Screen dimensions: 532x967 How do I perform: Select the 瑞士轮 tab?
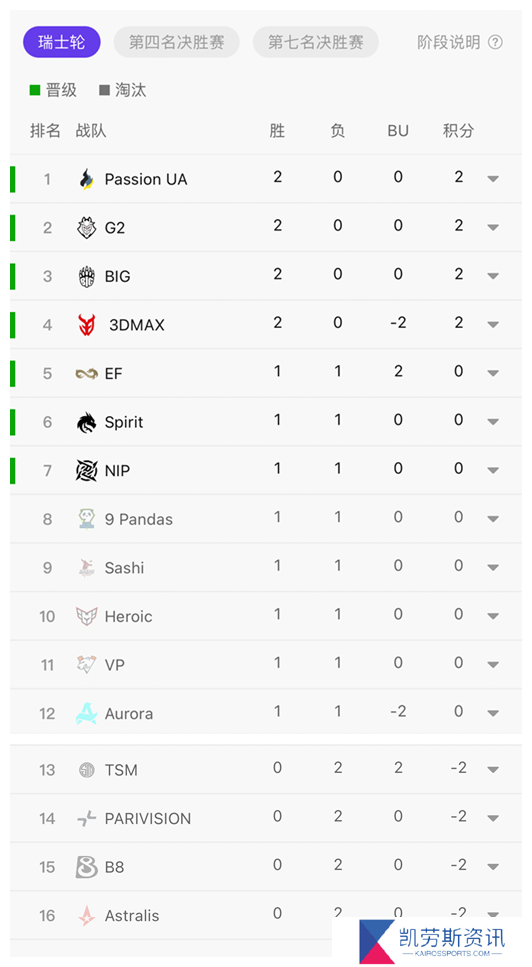[62, 42]
